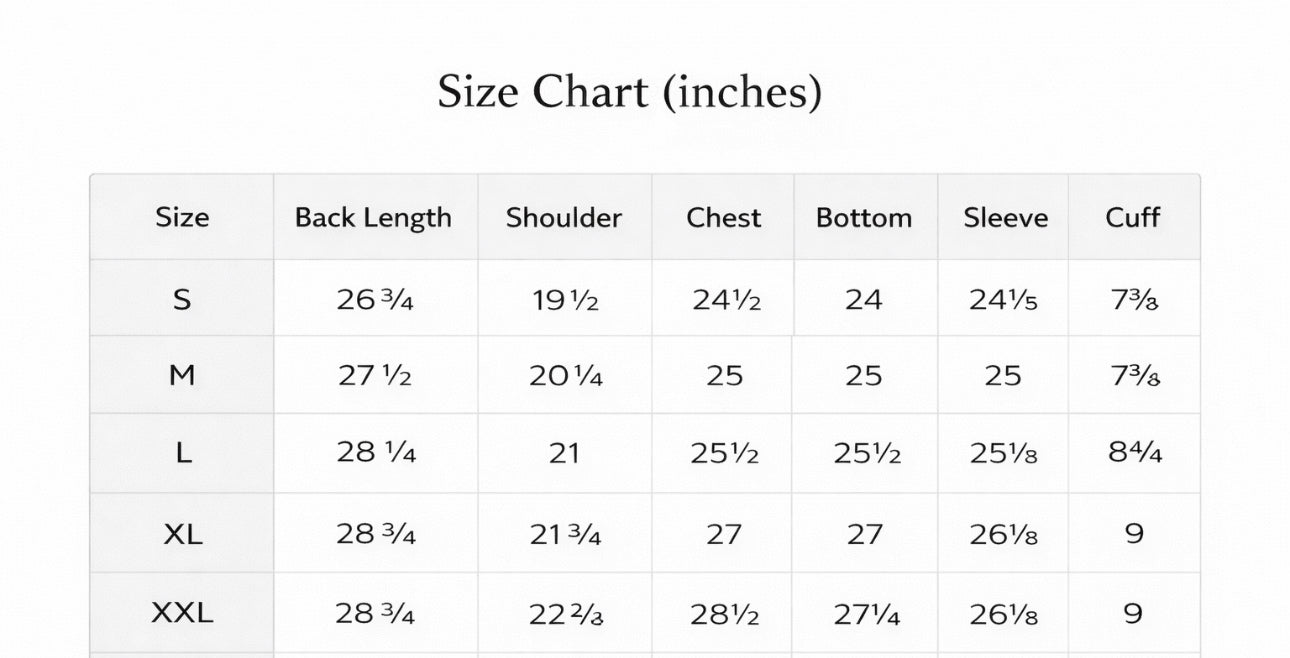Click the Sleeve column header
This screenshot has height=658, width=1290.
click(1005, 218)
